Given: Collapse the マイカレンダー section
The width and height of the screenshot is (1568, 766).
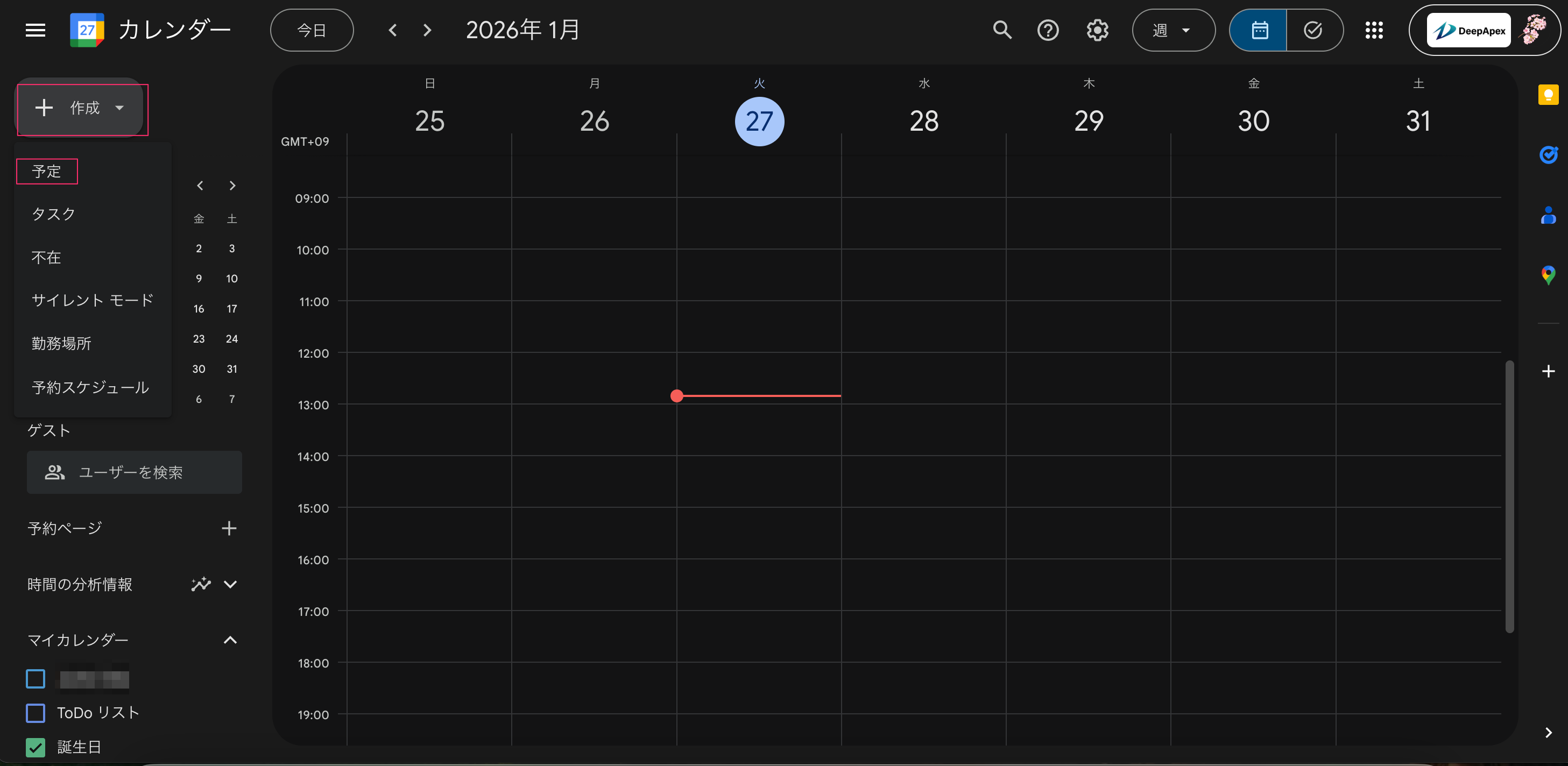Looking at the screenshot, I should coord(230,640).
